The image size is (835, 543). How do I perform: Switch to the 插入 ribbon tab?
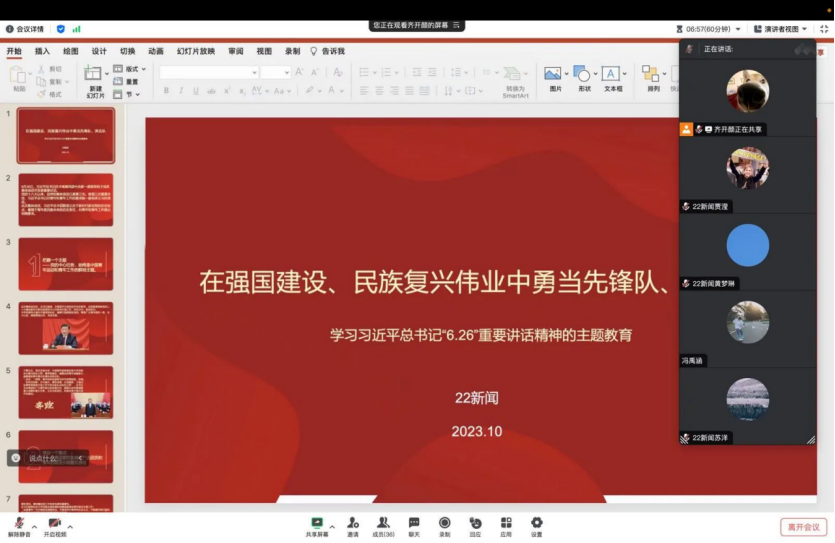[x=42, y=51]
